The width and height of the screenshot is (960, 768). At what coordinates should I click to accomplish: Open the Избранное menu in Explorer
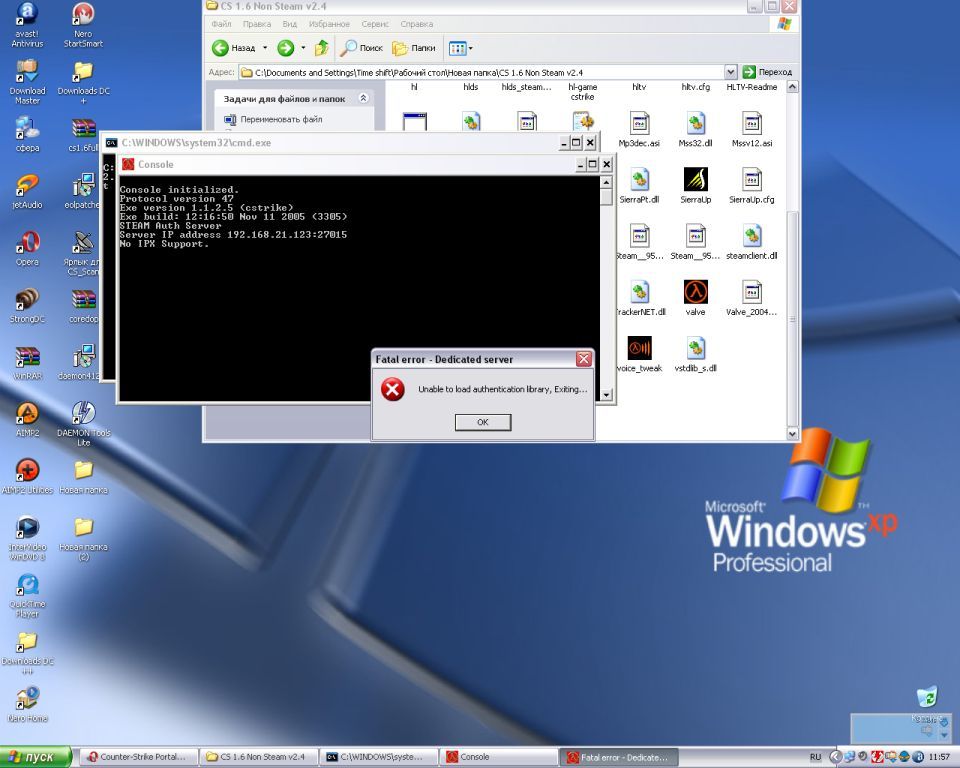(x=329, y=24)
